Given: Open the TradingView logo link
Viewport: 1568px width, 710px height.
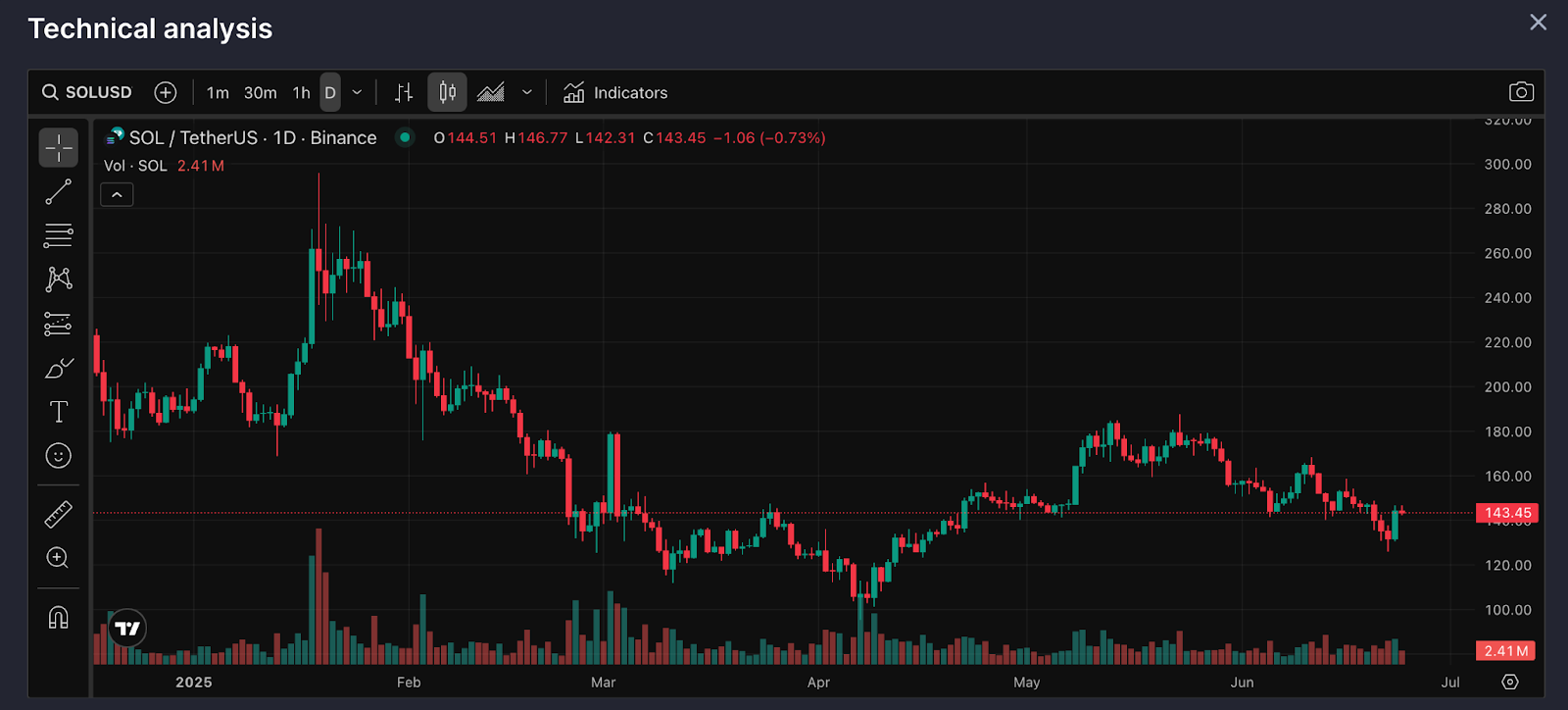Looking at the screenshot, I should (x=127, y=629).
